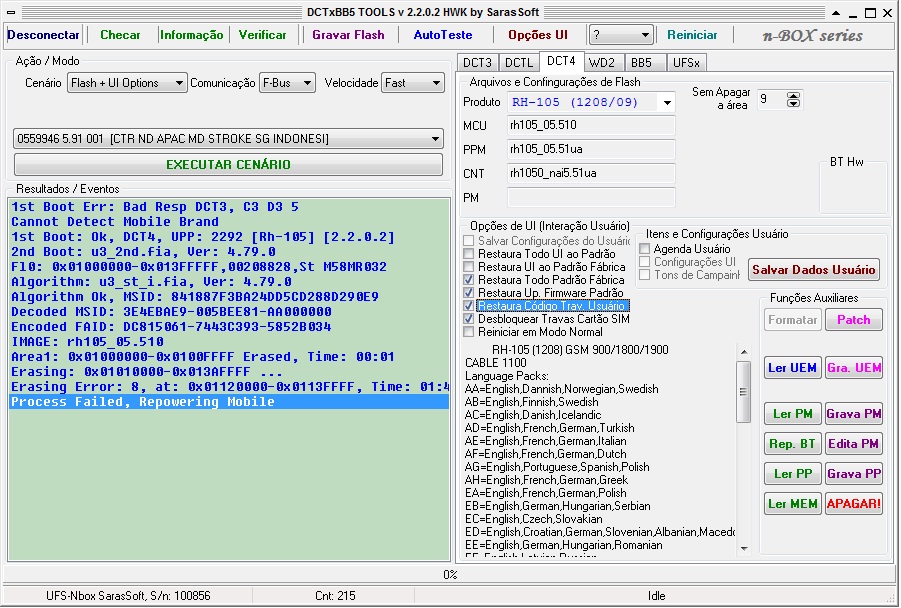Click 'UFS-Nbox SarasSoft, S/n: 100856' status text
The width and height of the screenshot is (901, 608).
(x=128, y=596)
